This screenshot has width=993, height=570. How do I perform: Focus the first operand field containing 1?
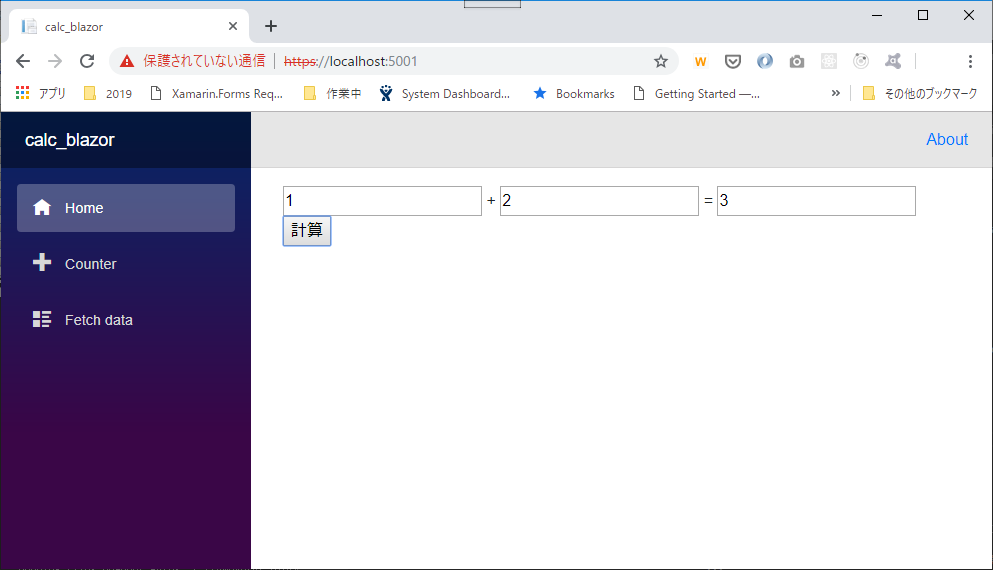(x=383, y=201)
